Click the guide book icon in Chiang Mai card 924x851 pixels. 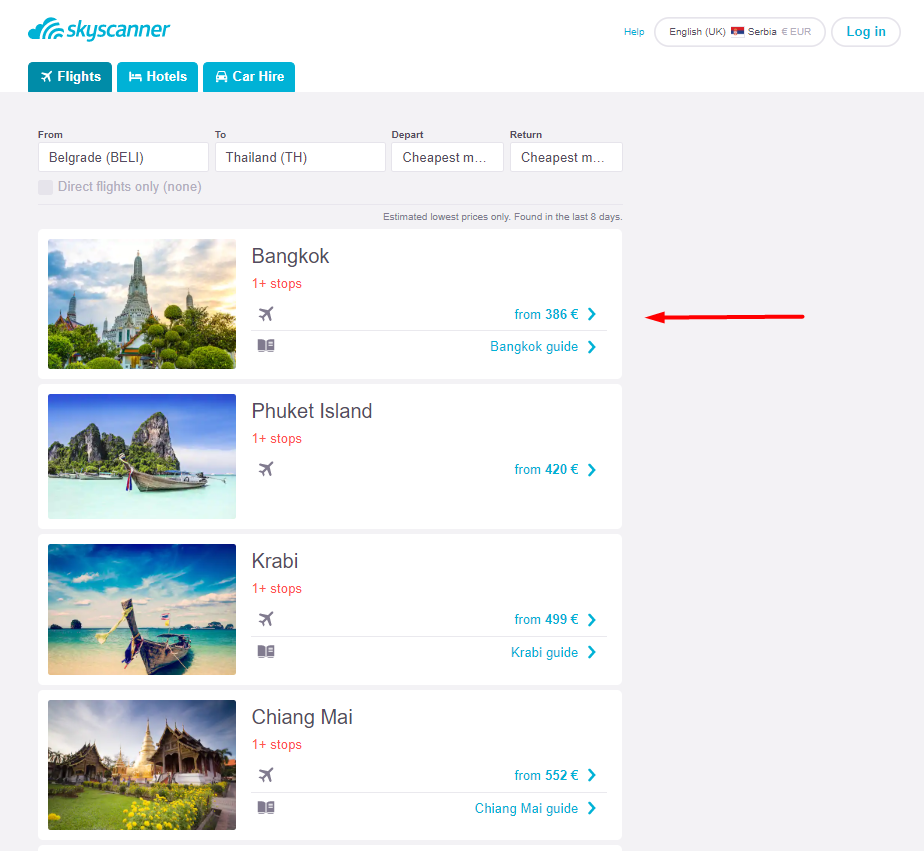coord(266,808)
